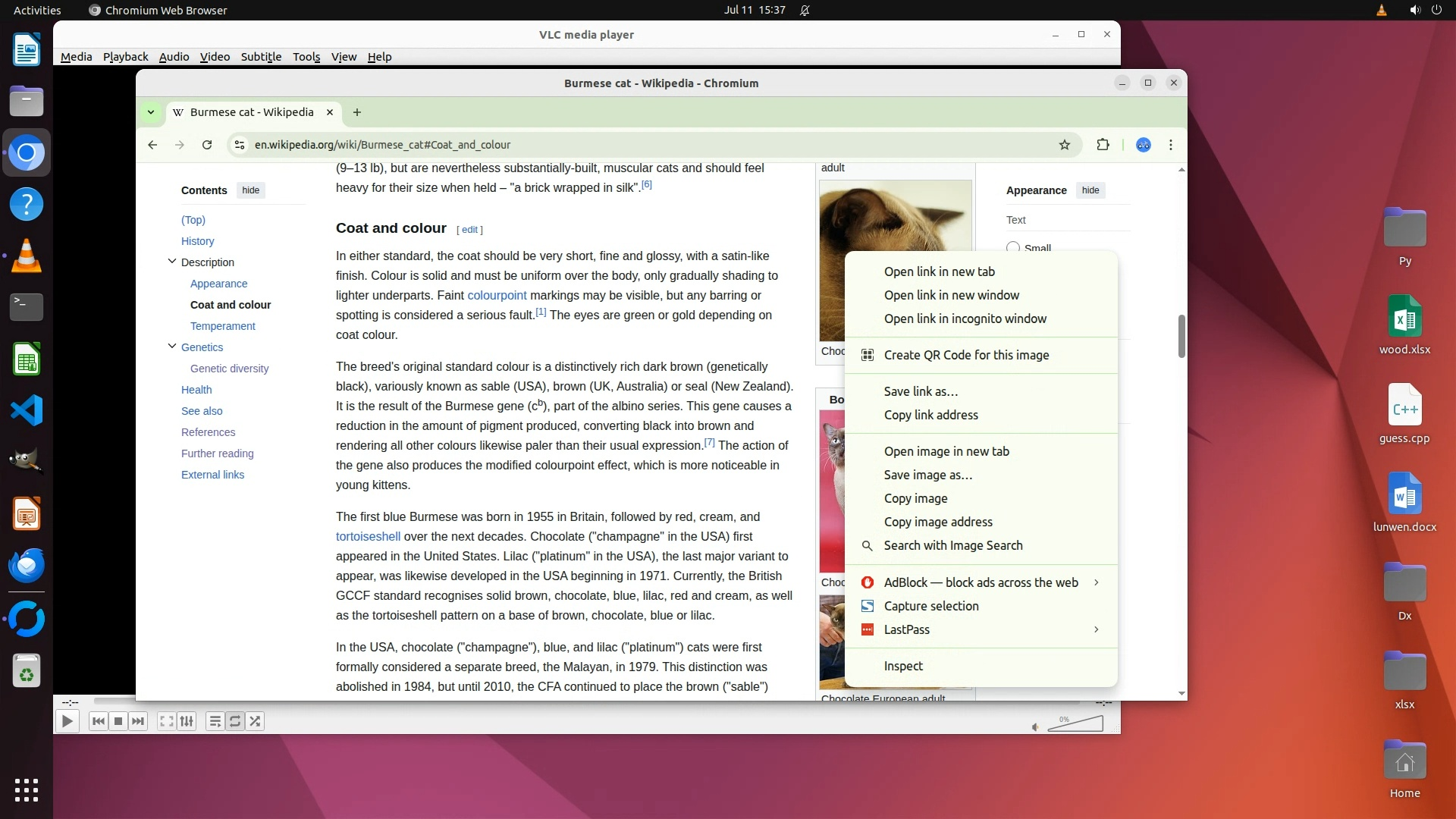Reload the Wikipedia page
The height and width of the screenshot is (819, 1456).
(207, 145)
